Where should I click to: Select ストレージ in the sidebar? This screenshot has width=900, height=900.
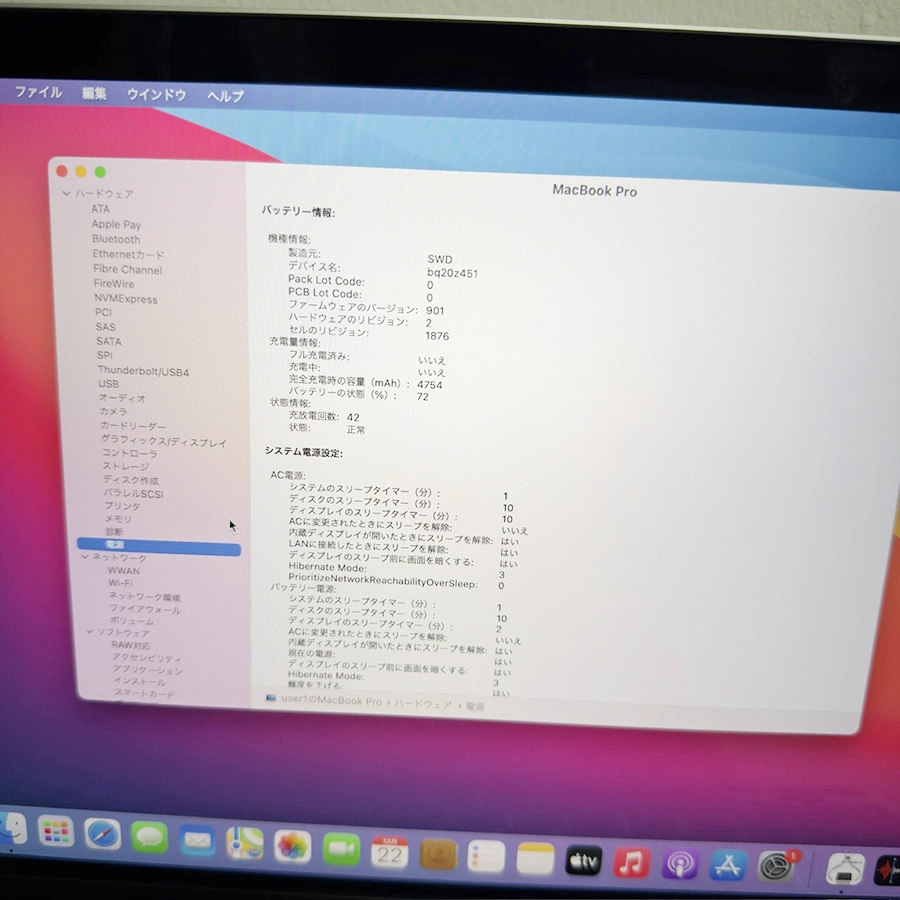pos(126,466)
